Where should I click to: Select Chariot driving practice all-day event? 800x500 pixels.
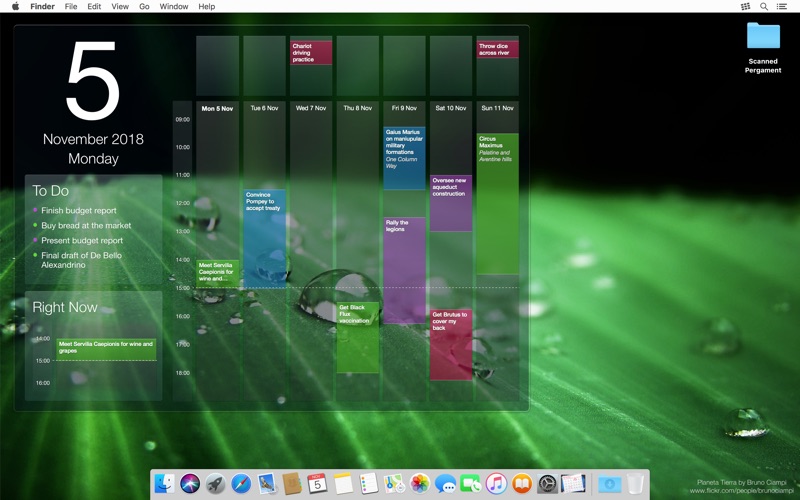pyautogui.click(x=311, y=53)
